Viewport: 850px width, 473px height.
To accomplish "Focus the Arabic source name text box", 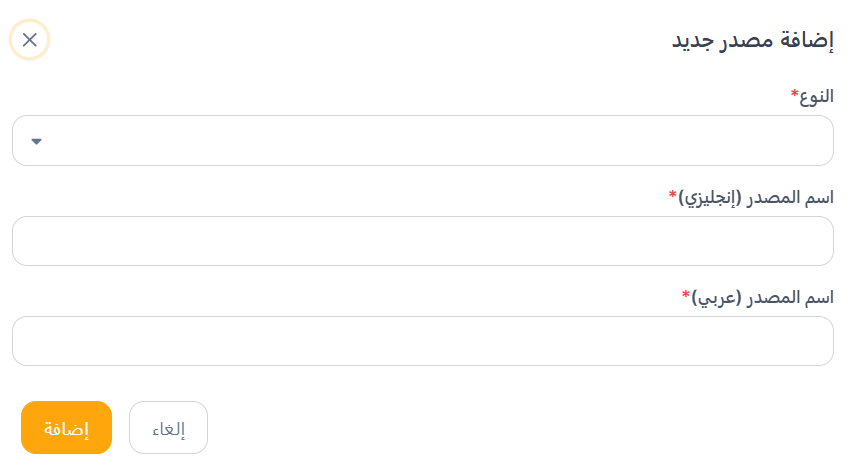I will (x=422, y=341).
